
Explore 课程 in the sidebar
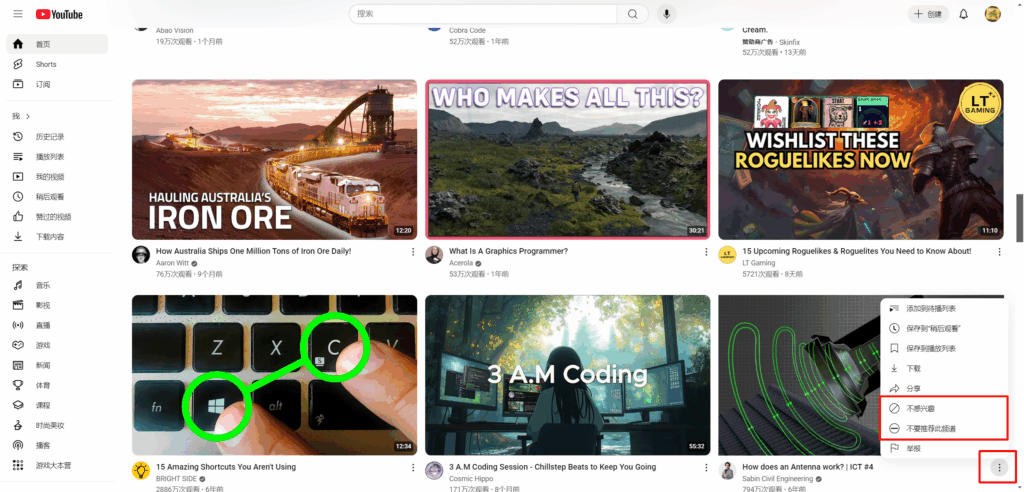point(57,405)
